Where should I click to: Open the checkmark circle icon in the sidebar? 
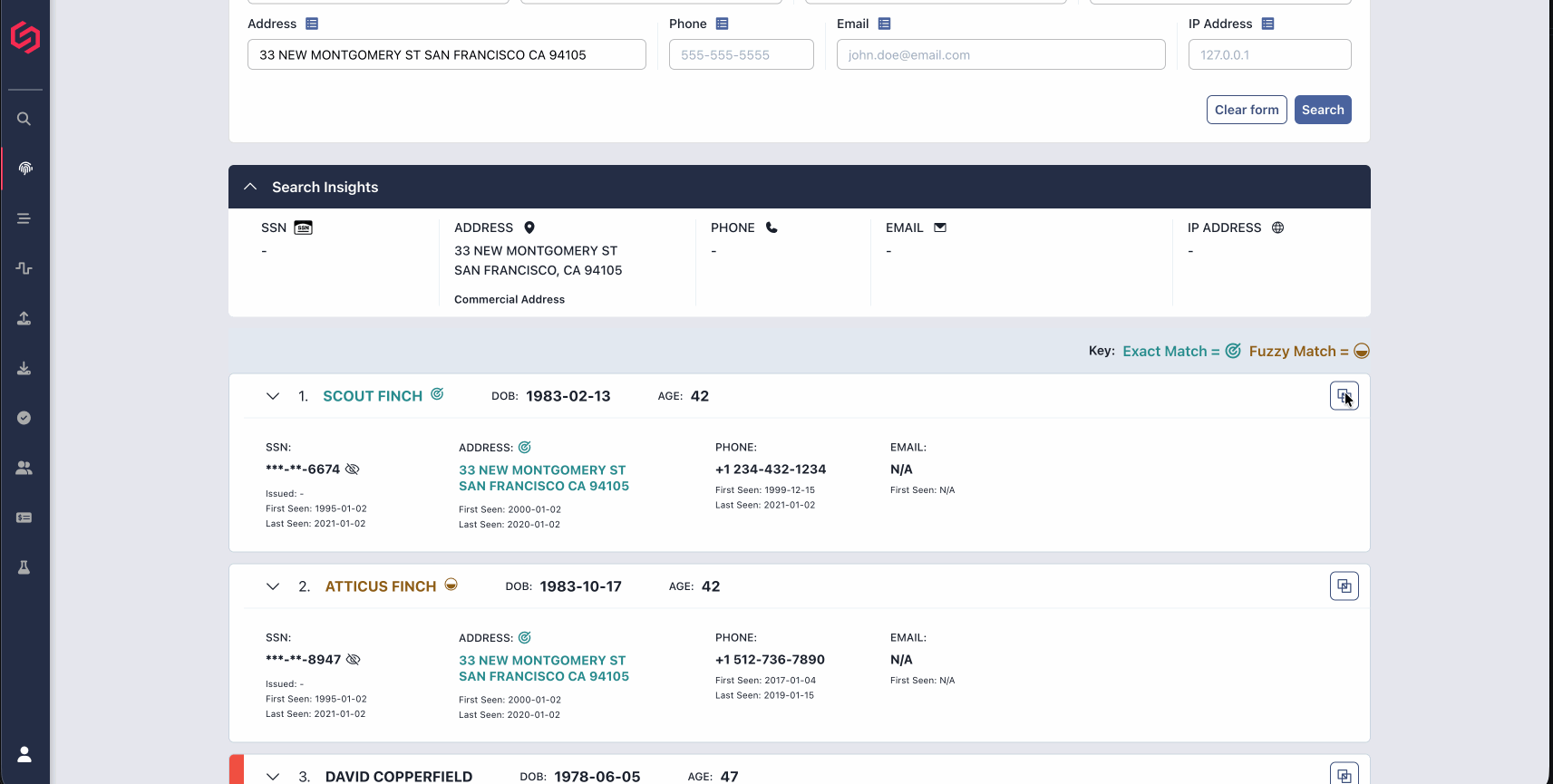click(24, 418)
